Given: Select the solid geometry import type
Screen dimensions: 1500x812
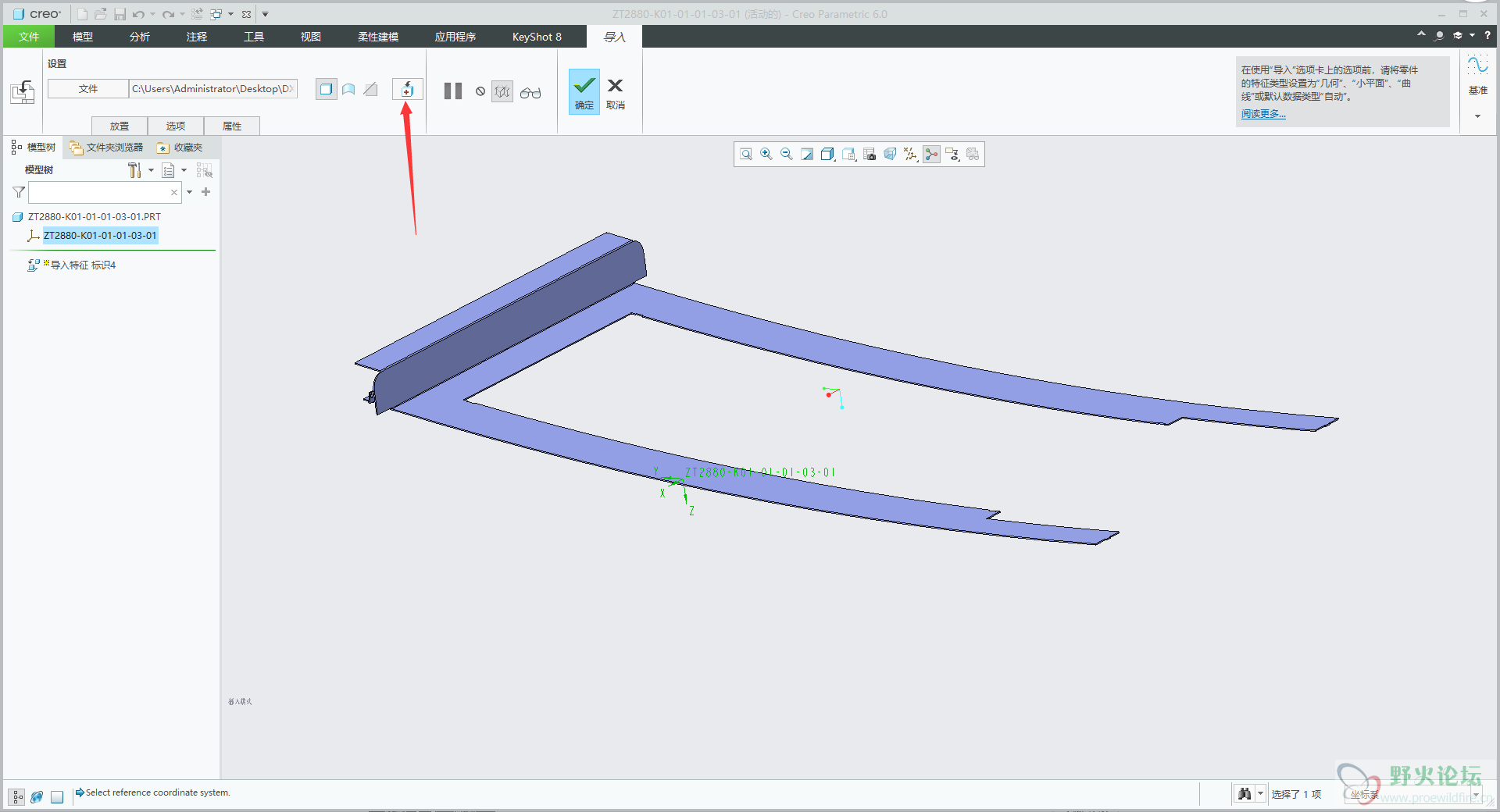Looking at the screenshot, I should pyautogui.click(x=326, y=90).
